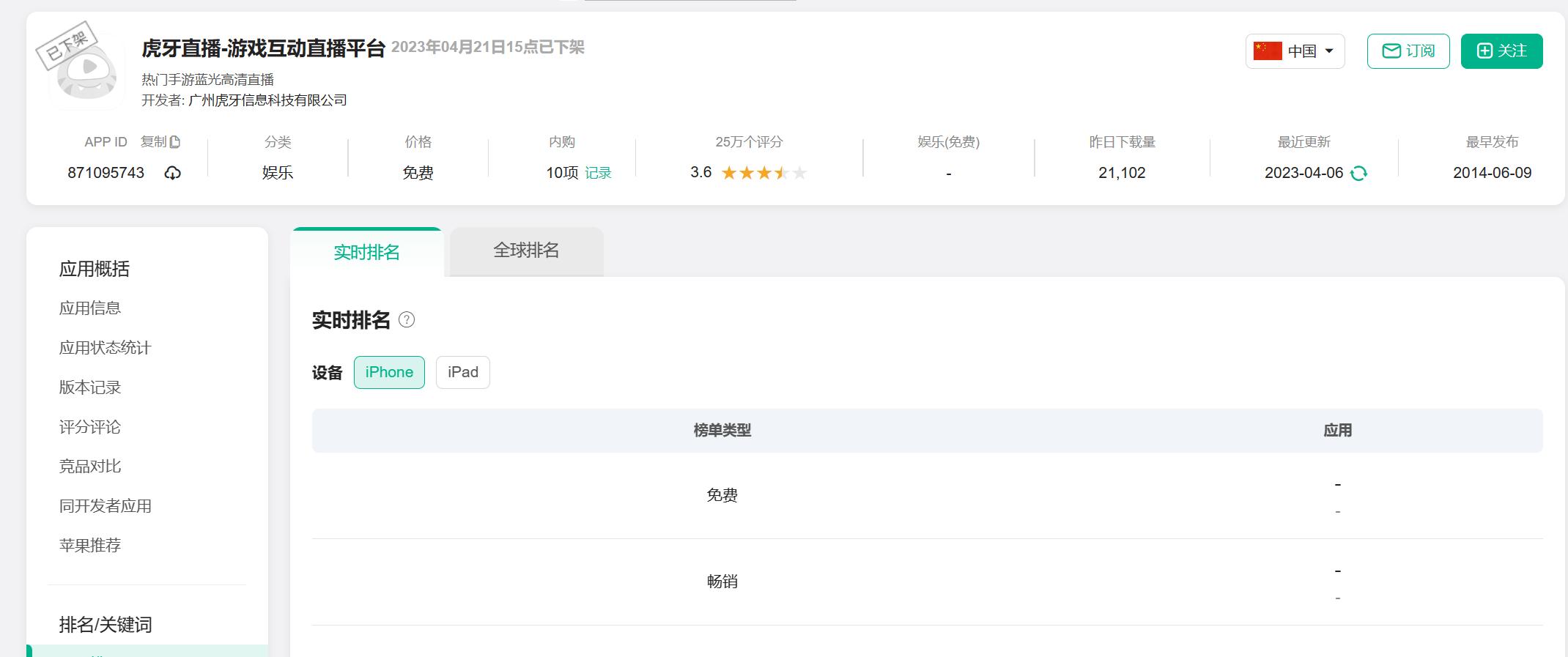Open the help tooltip beside 实时排名 heading
The image size is (1568, 657).
pyautogui.click(x=407, y=321)
